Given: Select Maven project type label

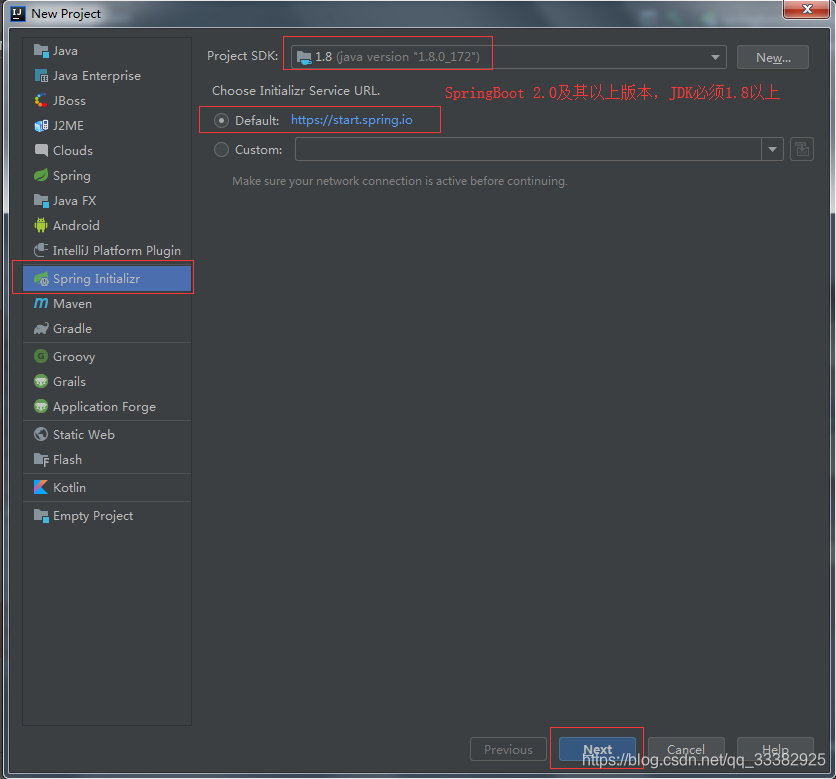Looking at the screenshot, I should click(73, 304).
